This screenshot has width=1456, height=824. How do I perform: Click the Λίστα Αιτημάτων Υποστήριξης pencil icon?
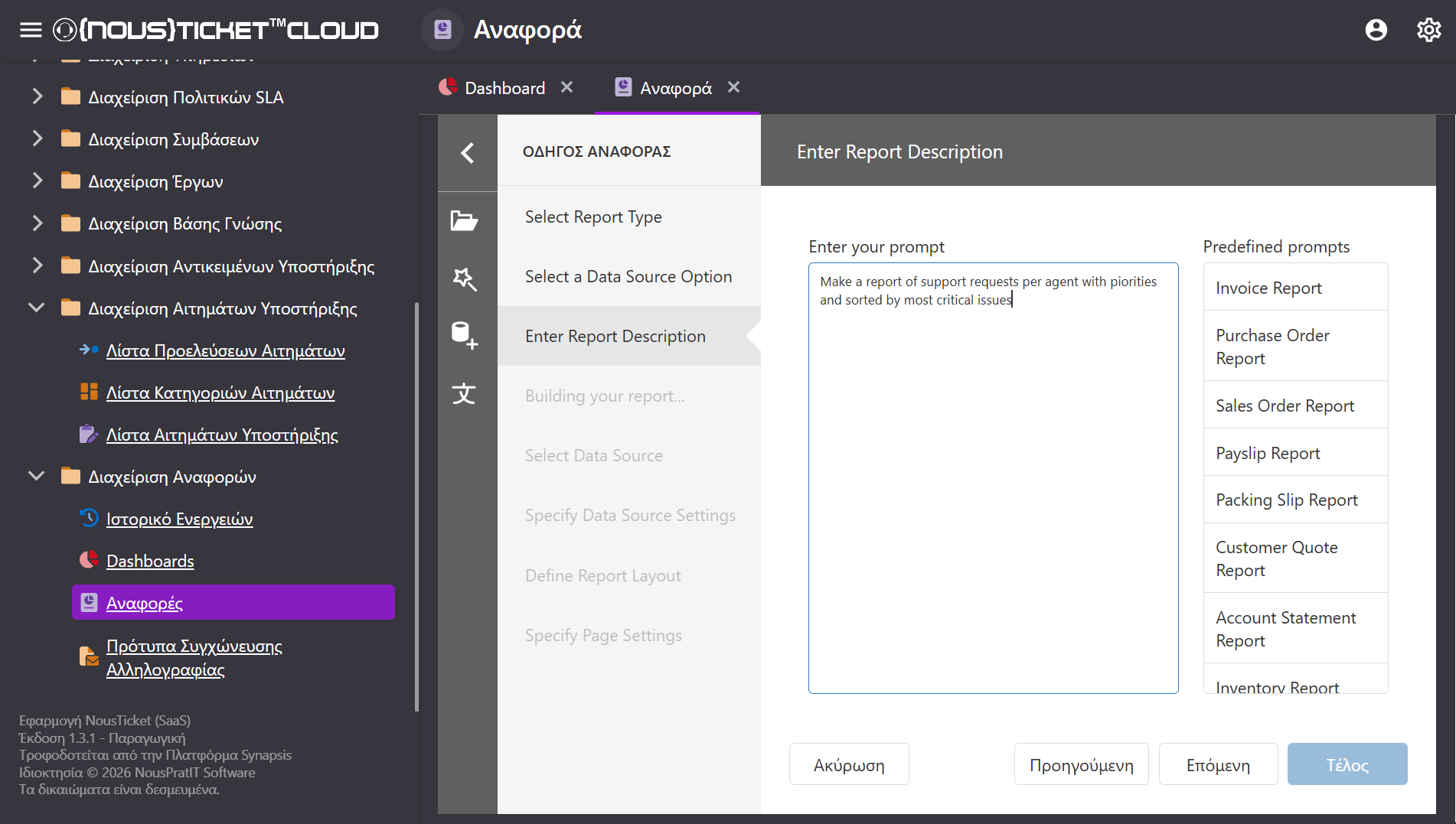(89, 434)
